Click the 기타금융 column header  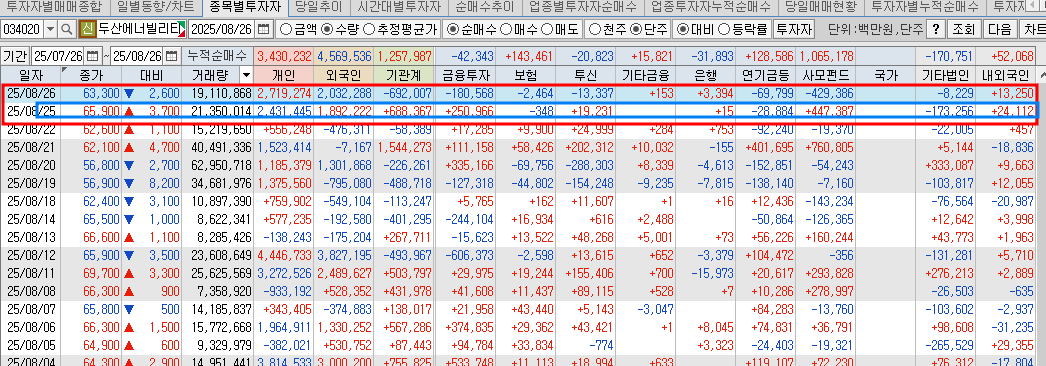click(x=646, y=75)
